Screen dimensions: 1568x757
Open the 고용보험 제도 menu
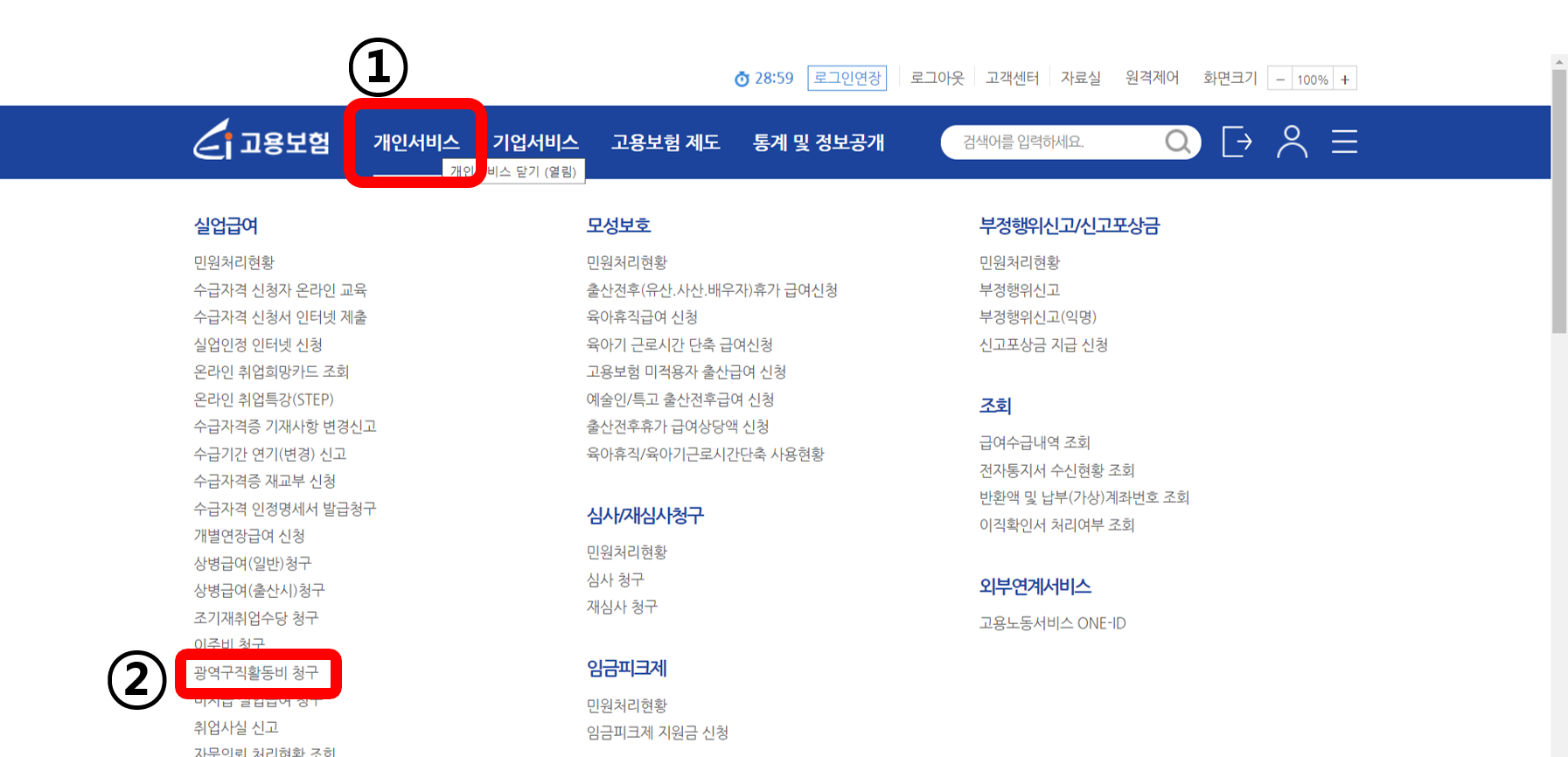pos(666,142)
